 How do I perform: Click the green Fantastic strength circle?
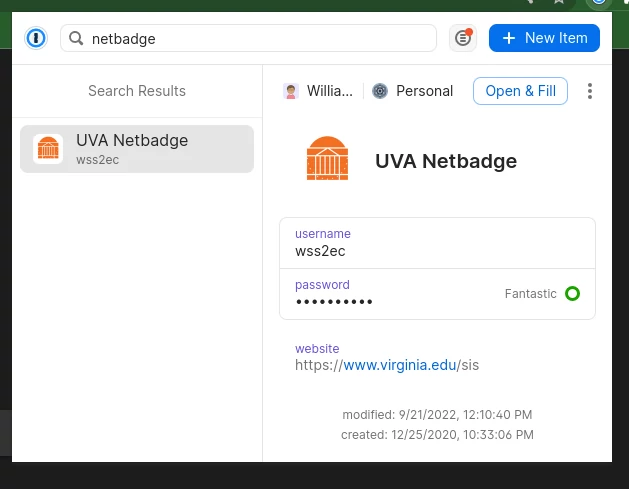pos(572,294)
